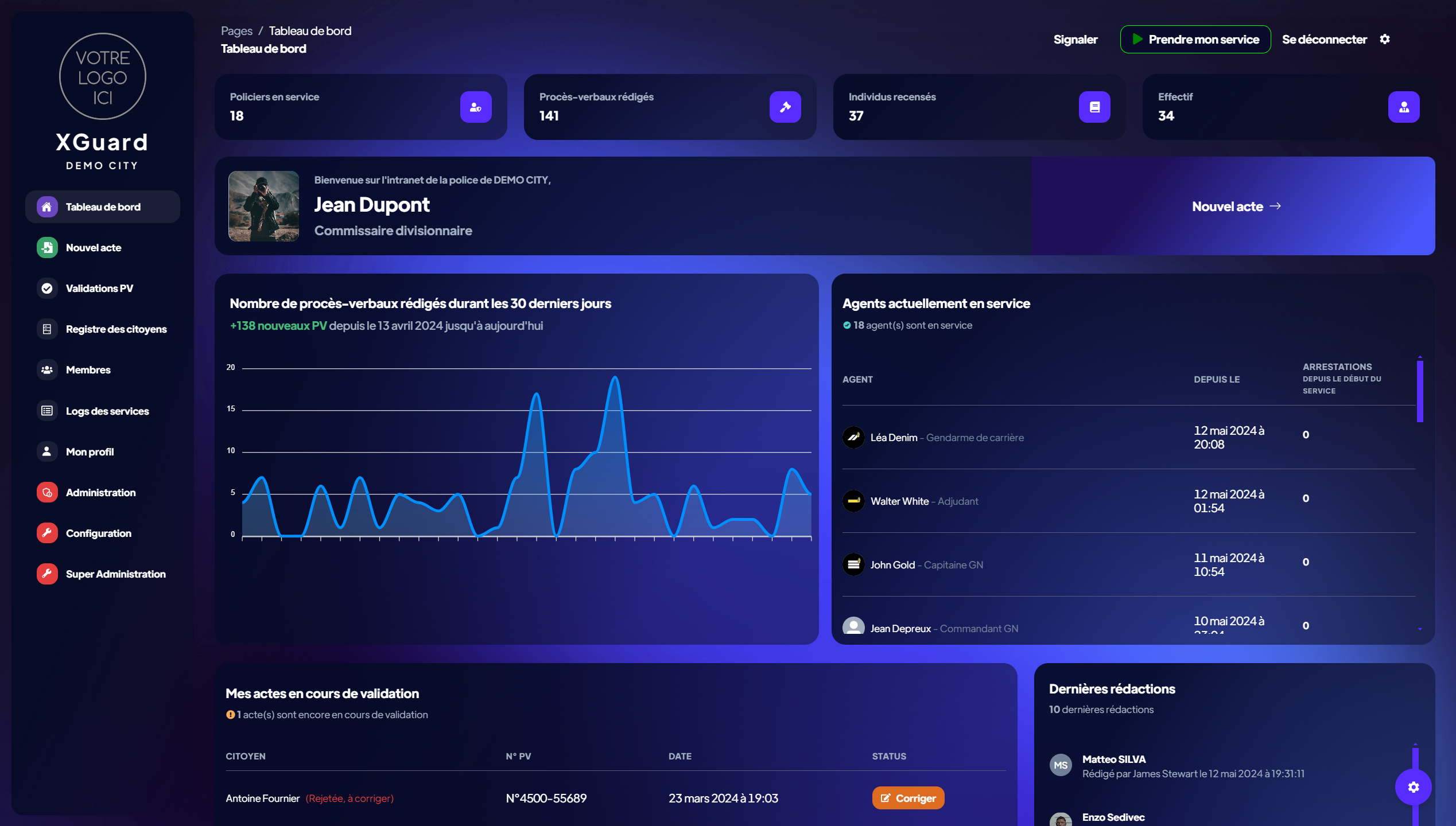Click Léa Denim's rank badge icon

click(x=853, y=438)
